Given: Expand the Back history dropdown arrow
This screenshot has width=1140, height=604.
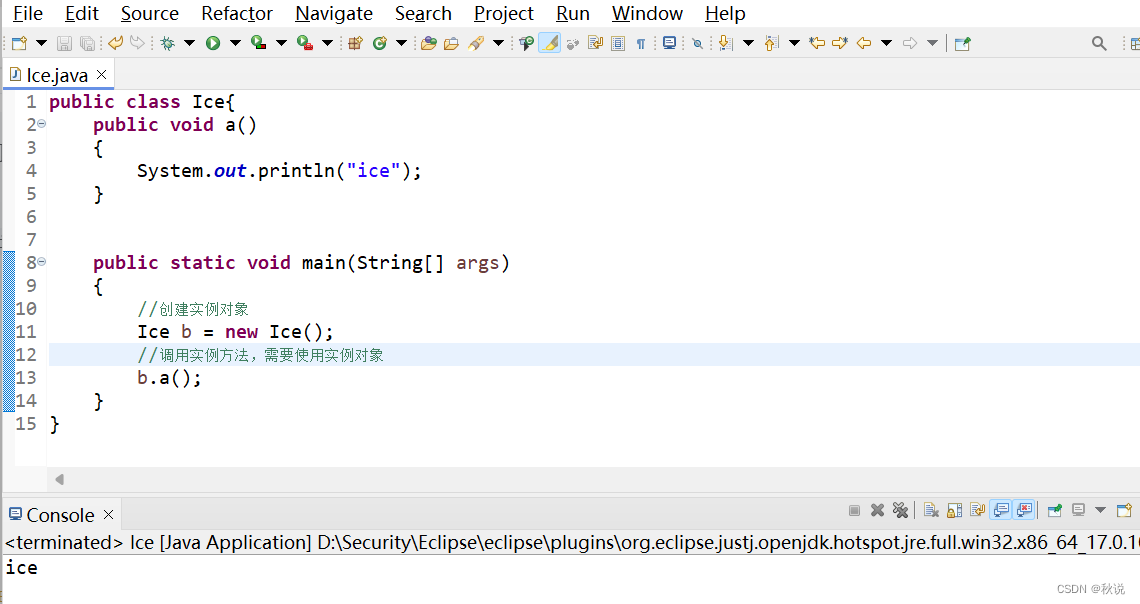Looking at the screenshot, I should click(886, 44).
